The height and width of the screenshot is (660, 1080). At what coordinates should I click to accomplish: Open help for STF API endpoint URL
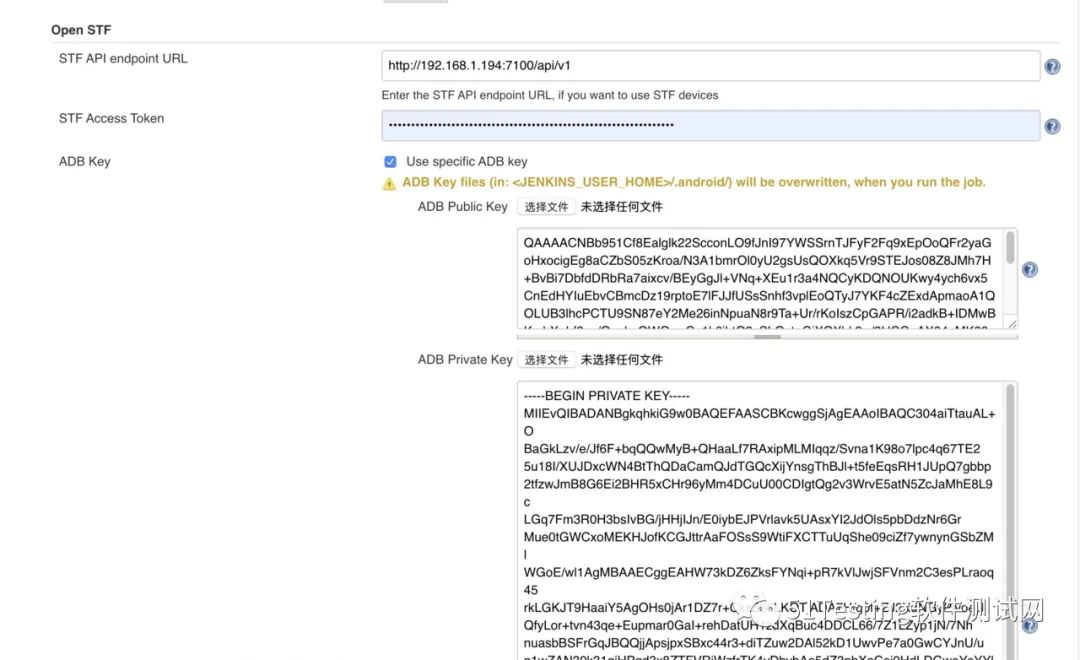(x=1052, y=67)
